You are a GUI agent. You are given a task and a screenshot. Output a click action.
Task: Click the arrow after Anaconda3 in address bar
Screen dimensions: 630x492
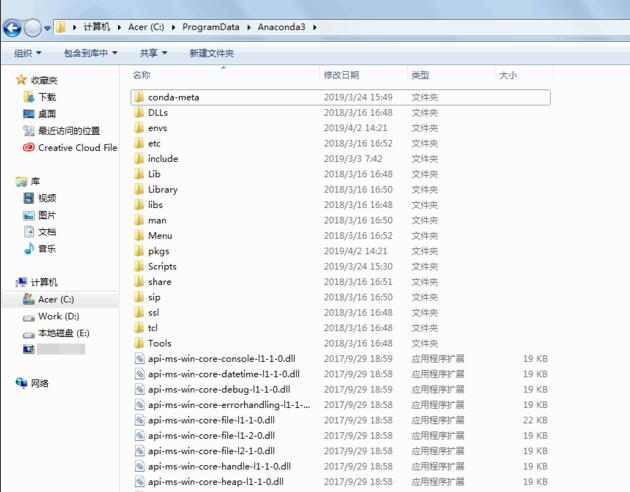click(316, 27)
